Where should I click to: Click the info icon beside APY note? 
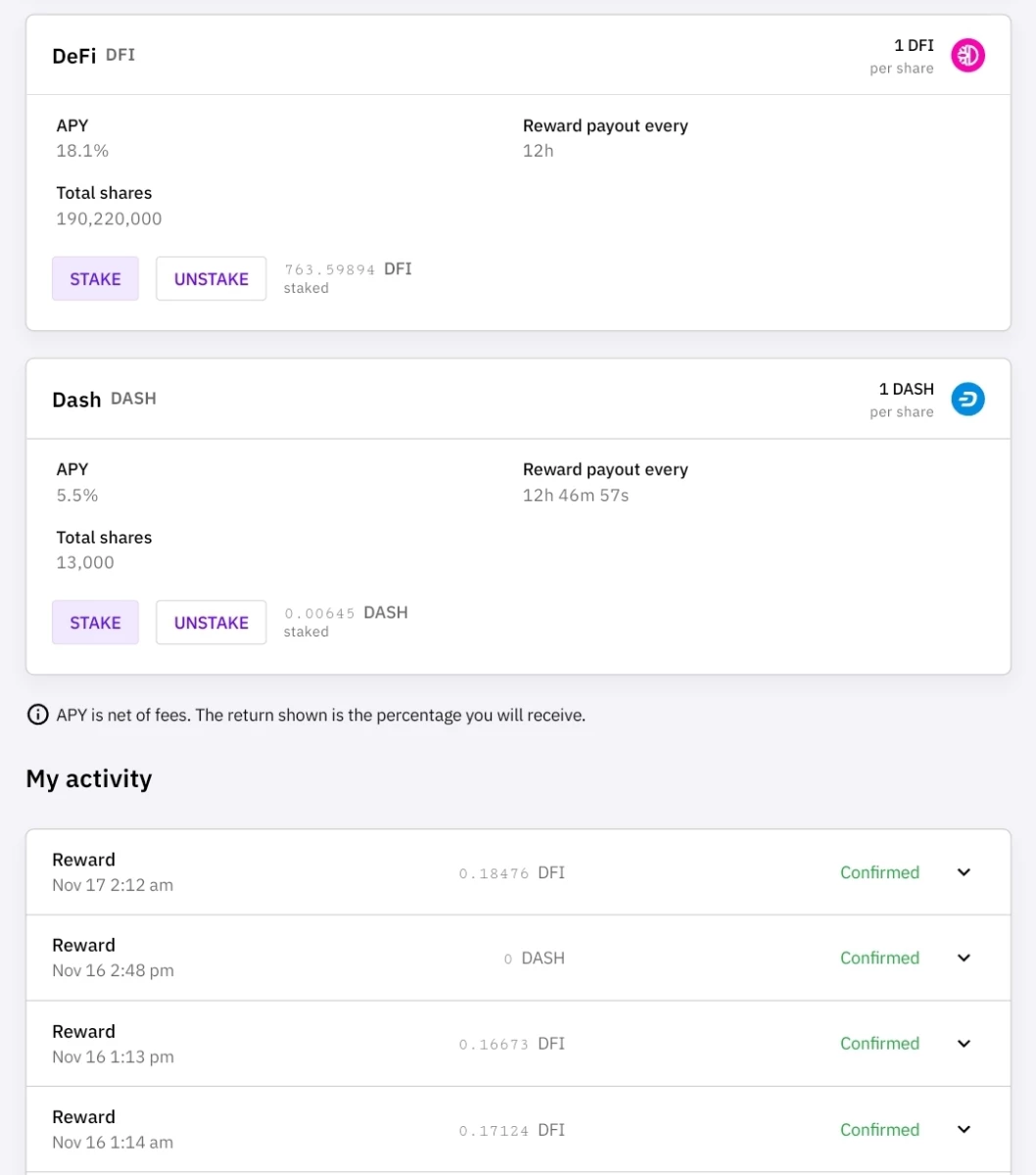point(37,715)
